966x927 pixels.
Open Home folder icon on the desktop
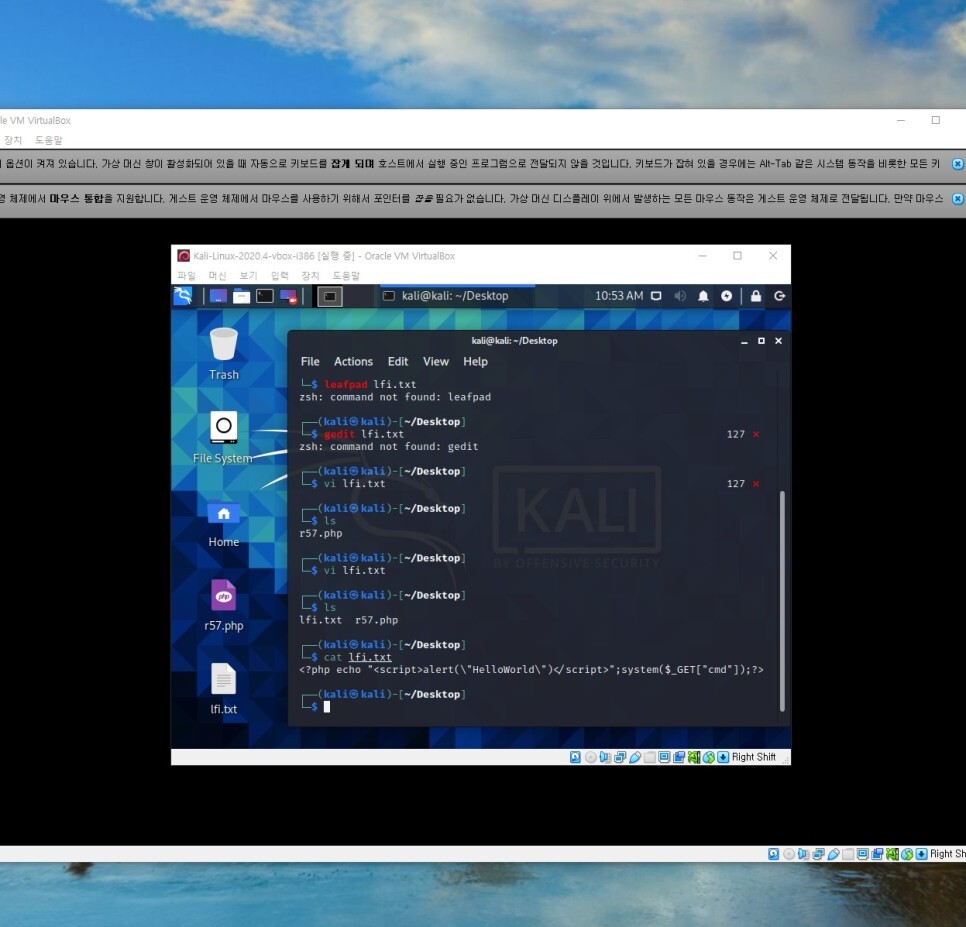tap(224, 524)
